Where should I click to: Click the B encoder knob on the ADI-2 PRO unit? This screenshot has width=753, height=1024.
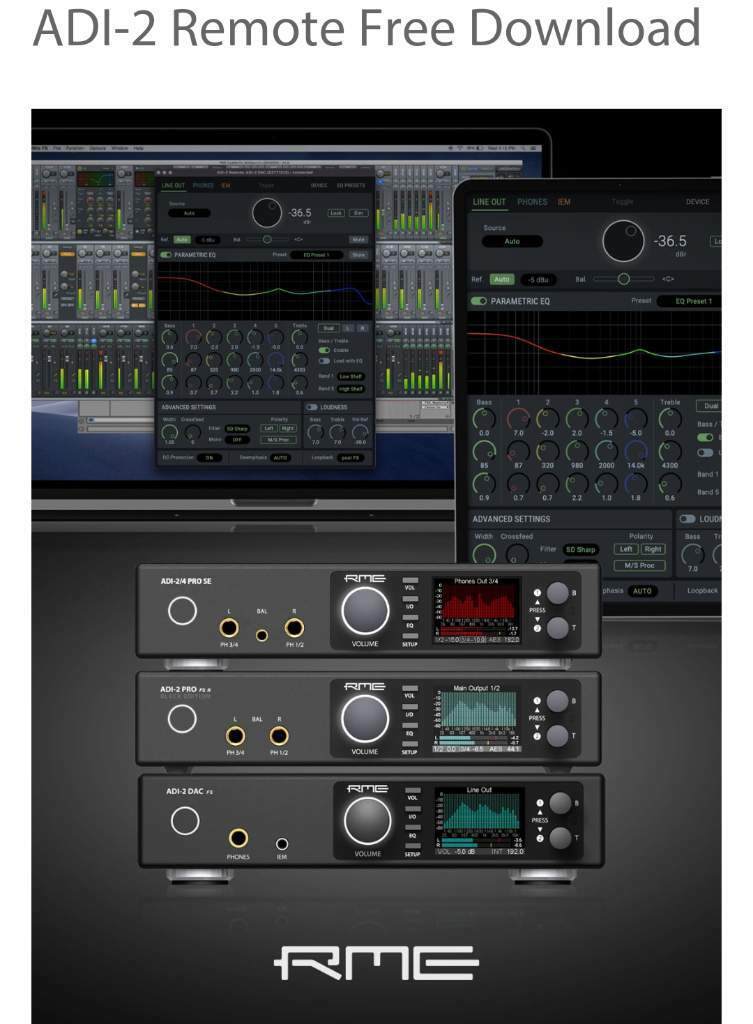coord(558,701)
